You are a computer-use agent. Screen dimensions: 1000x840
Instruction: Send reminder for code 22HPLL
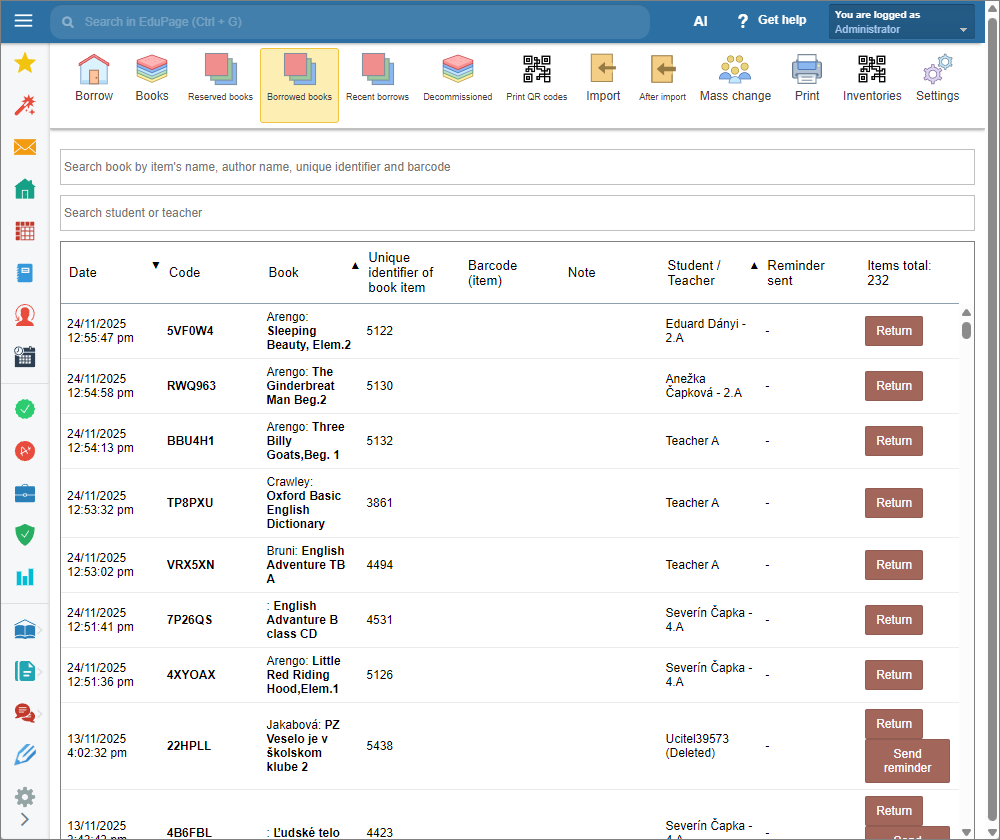click(906, 761)
